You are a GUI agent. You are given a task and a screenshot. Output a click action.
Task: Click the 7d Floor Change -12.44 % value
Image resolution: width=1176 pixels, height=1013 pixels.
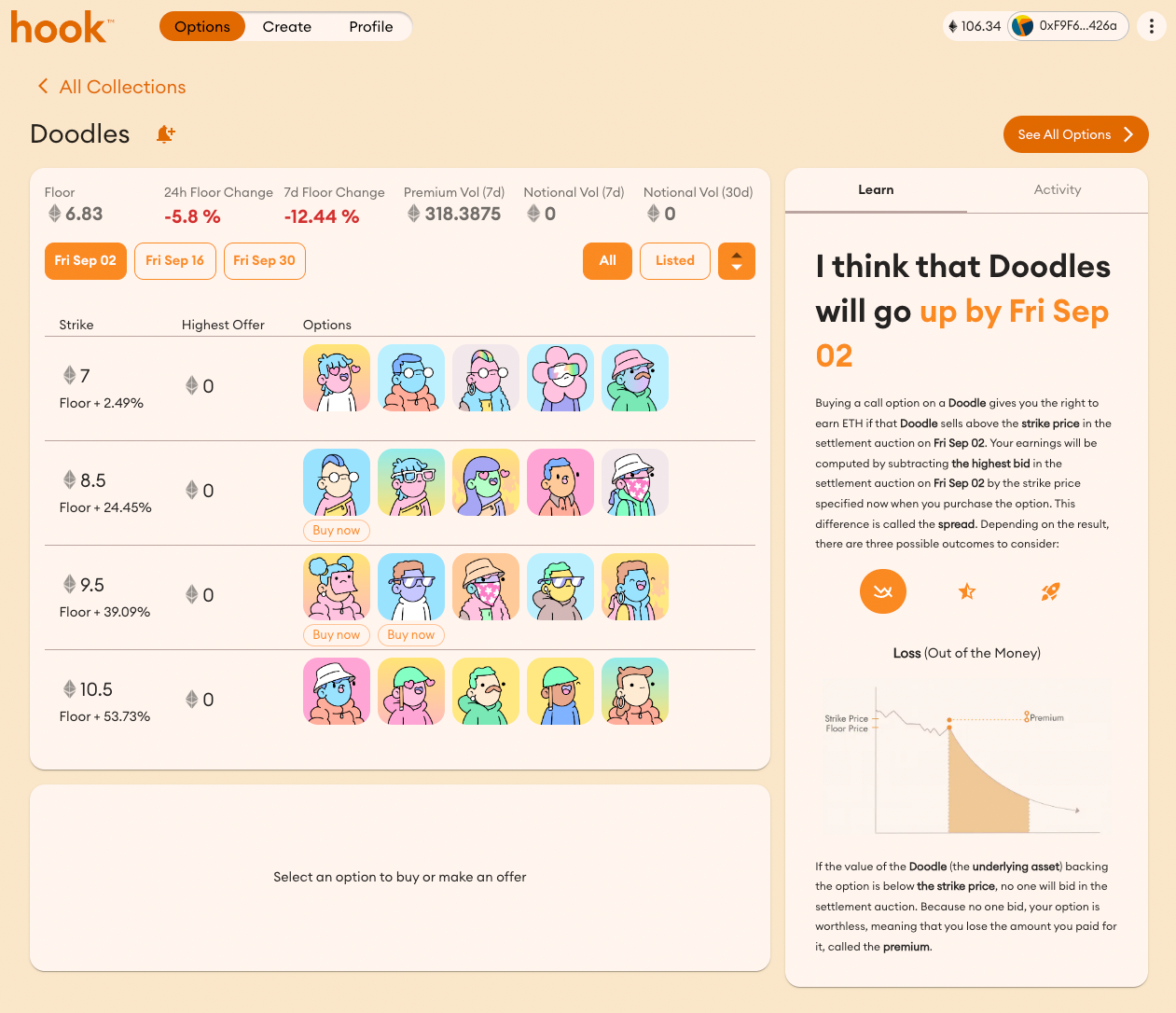(x=322, y=216)
